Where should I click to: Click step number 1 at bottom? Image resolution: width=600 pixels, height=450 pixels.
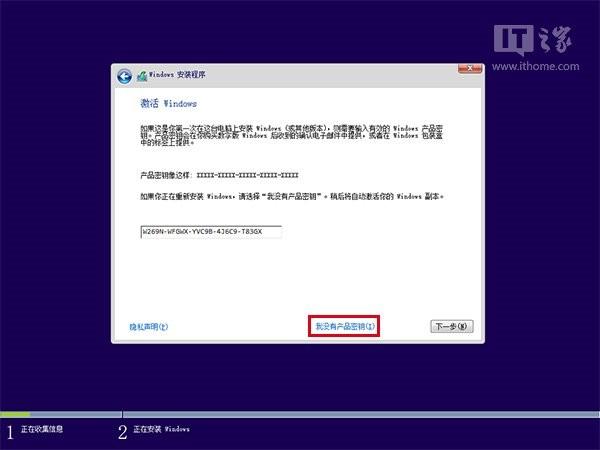(x=10, y=431)
